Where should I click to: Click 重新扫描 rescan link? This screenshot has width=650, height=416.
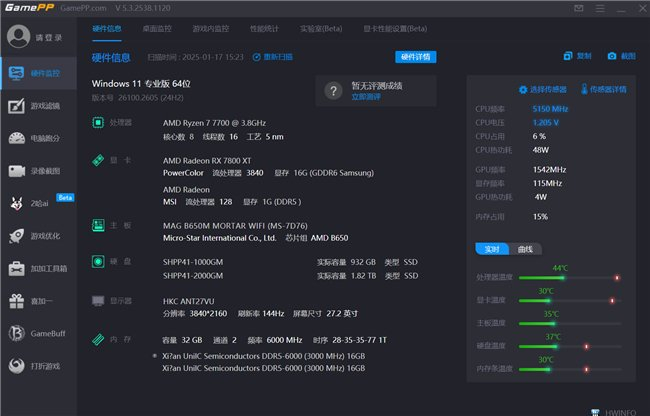pos(273,57)
